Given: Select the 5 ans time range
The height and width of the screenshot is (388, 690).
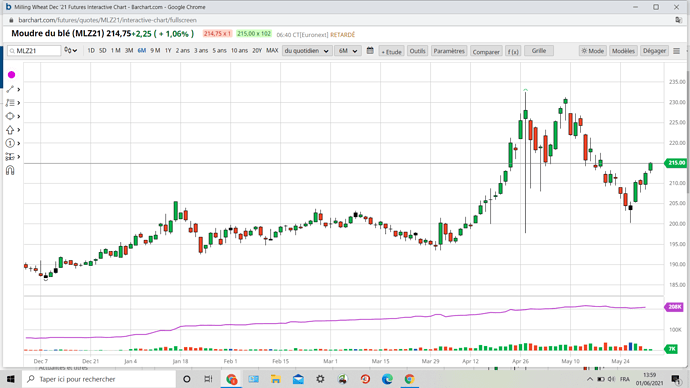Looking at the screenshot, I should click(220, 51).
